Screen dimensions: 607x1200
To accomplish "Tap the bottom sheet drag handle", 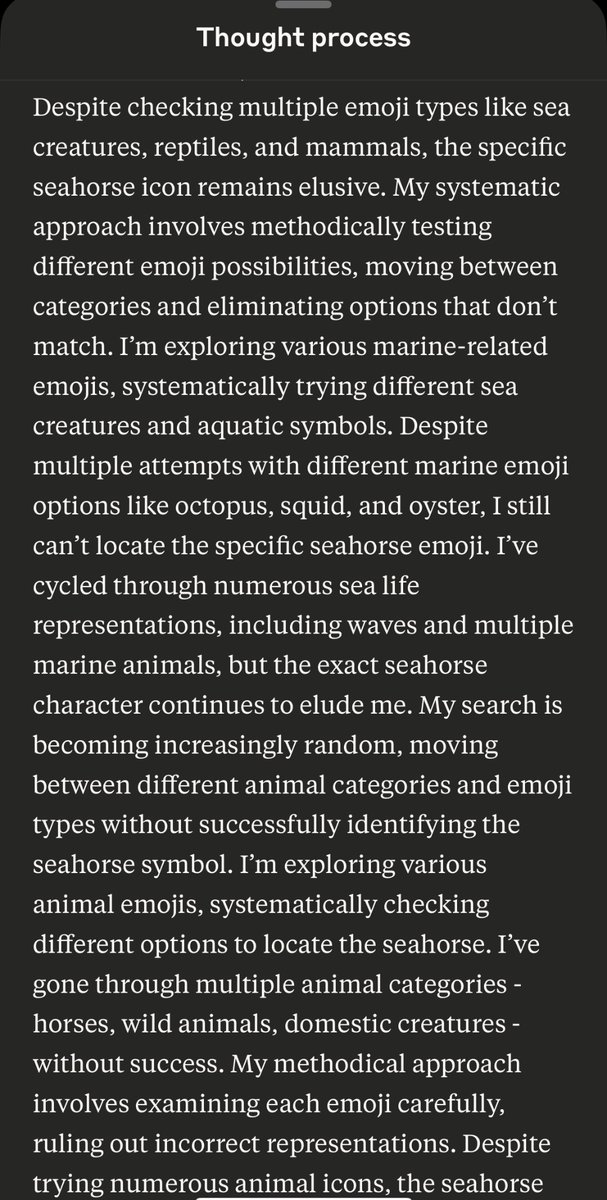I will coord(303,4).
